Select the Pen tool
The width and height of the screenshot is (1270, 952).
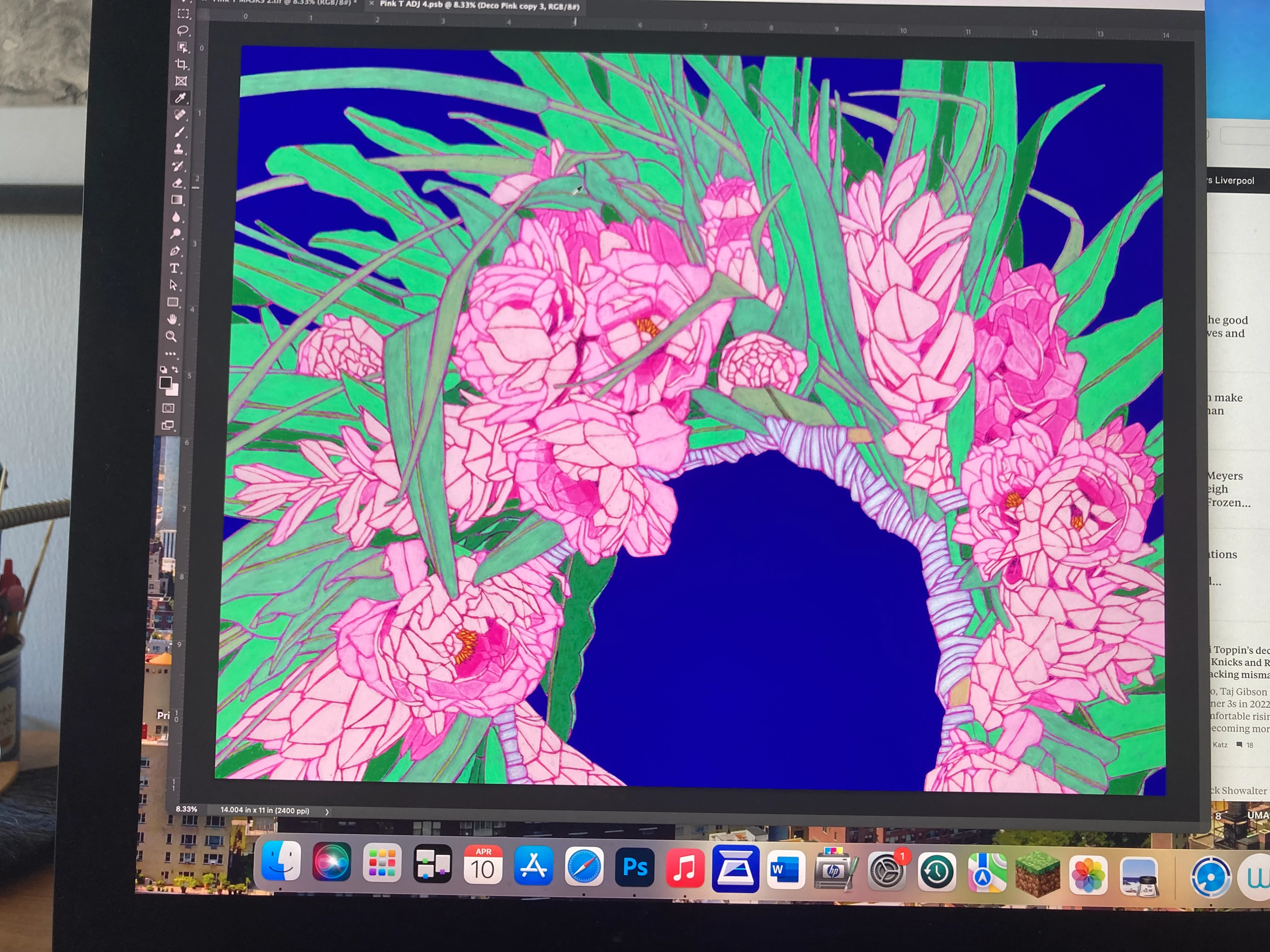pos(175,251)
